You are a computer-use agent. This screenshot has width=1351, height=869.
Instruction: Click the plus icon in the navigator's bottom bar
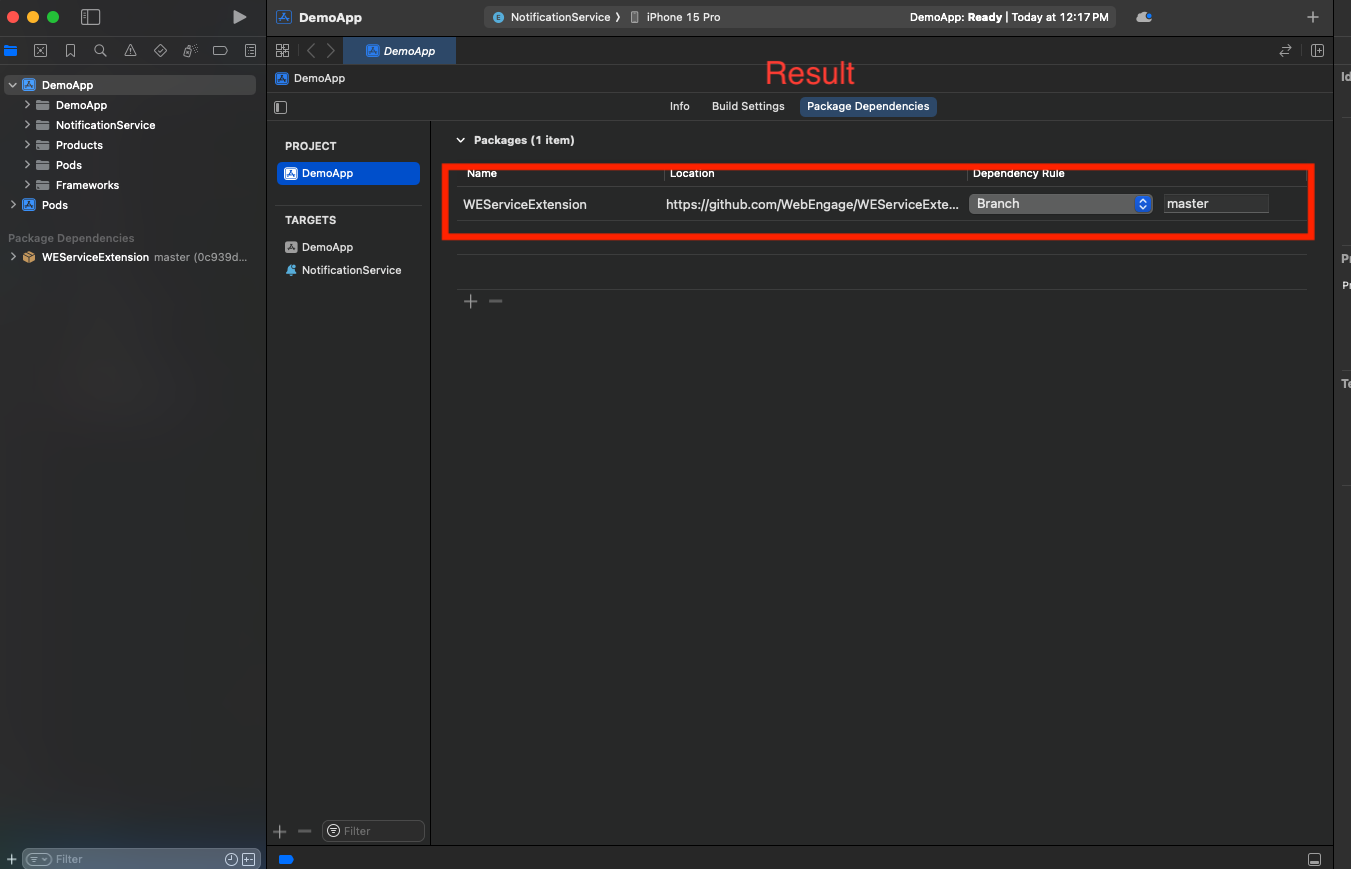click(x=11, y=859)
